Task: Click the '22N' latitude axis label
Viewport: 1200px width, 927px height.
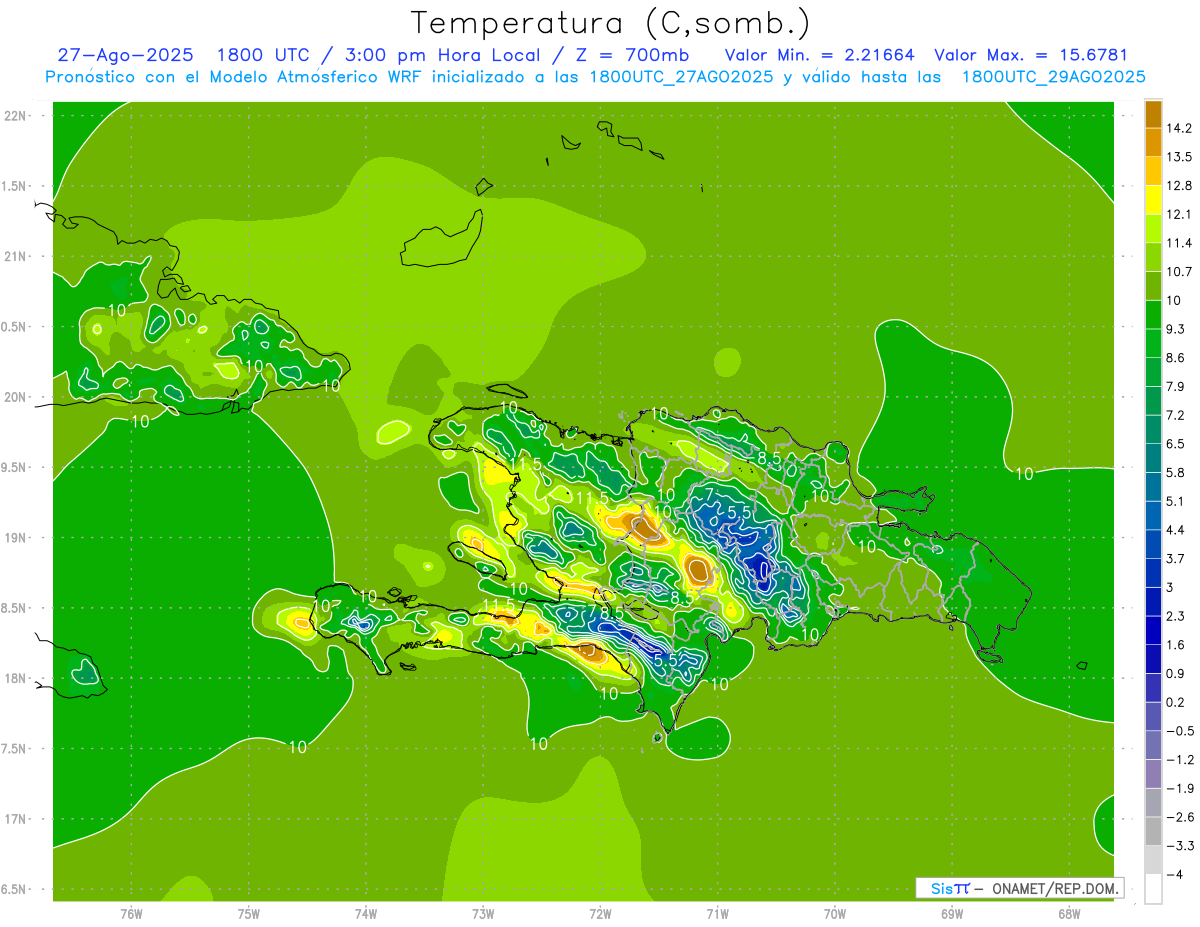Action: 16,116
